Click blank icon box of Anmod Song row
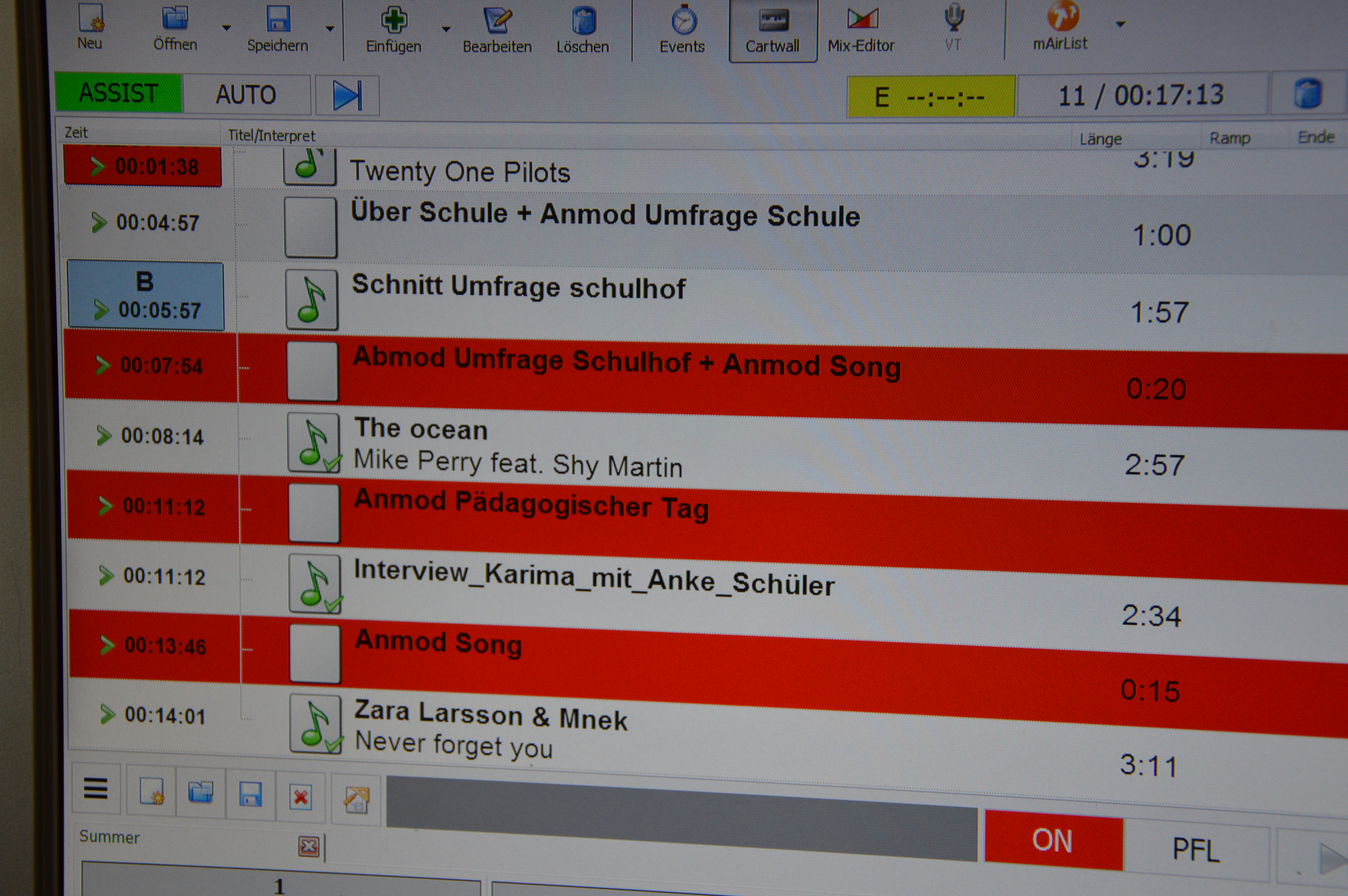This screenshot has width=1348, height=896. pyautogui.click(x=315, y=654)
